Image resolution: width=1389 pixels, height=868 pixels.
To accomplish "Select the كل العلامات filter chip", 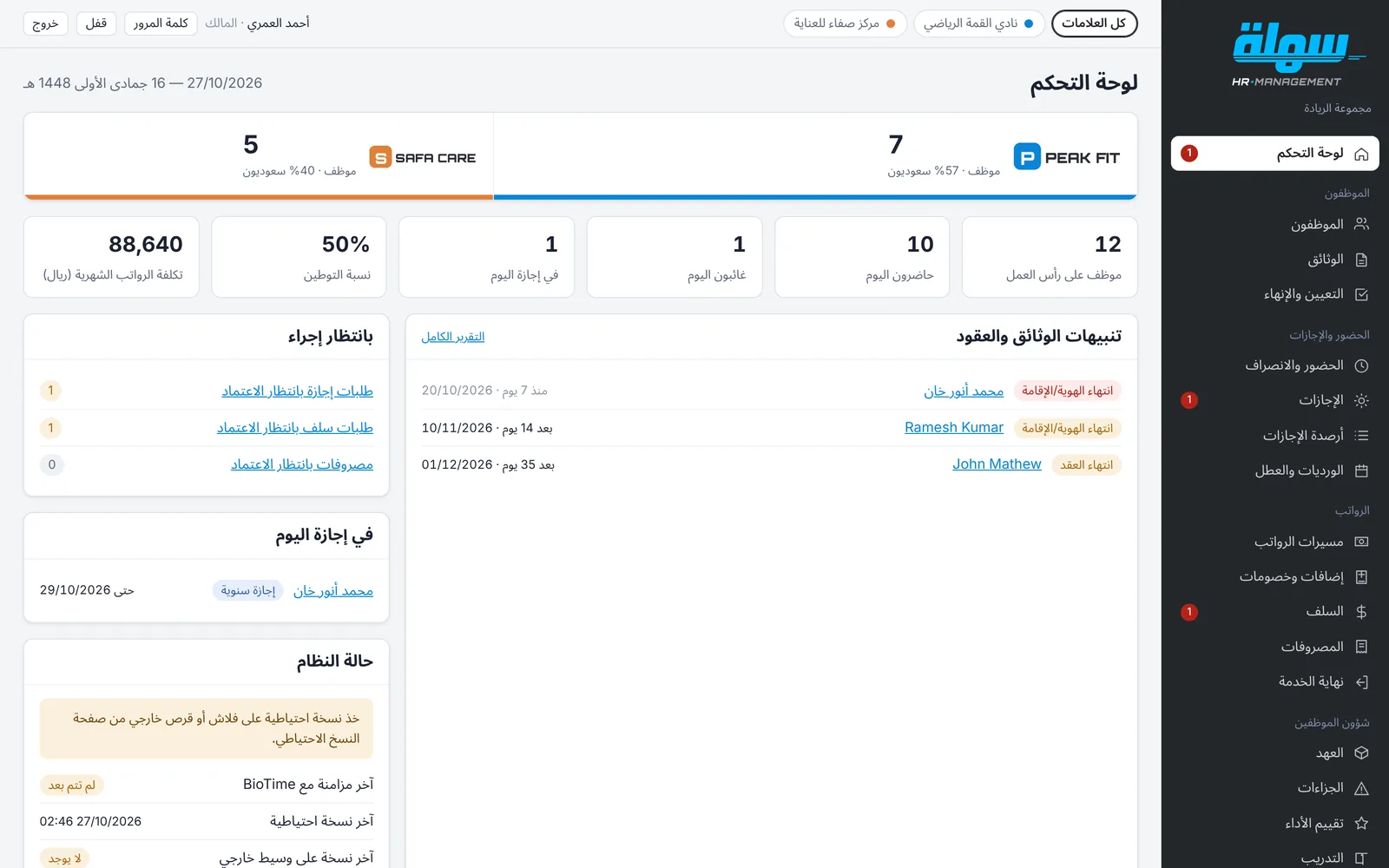I will point(1094,23).
